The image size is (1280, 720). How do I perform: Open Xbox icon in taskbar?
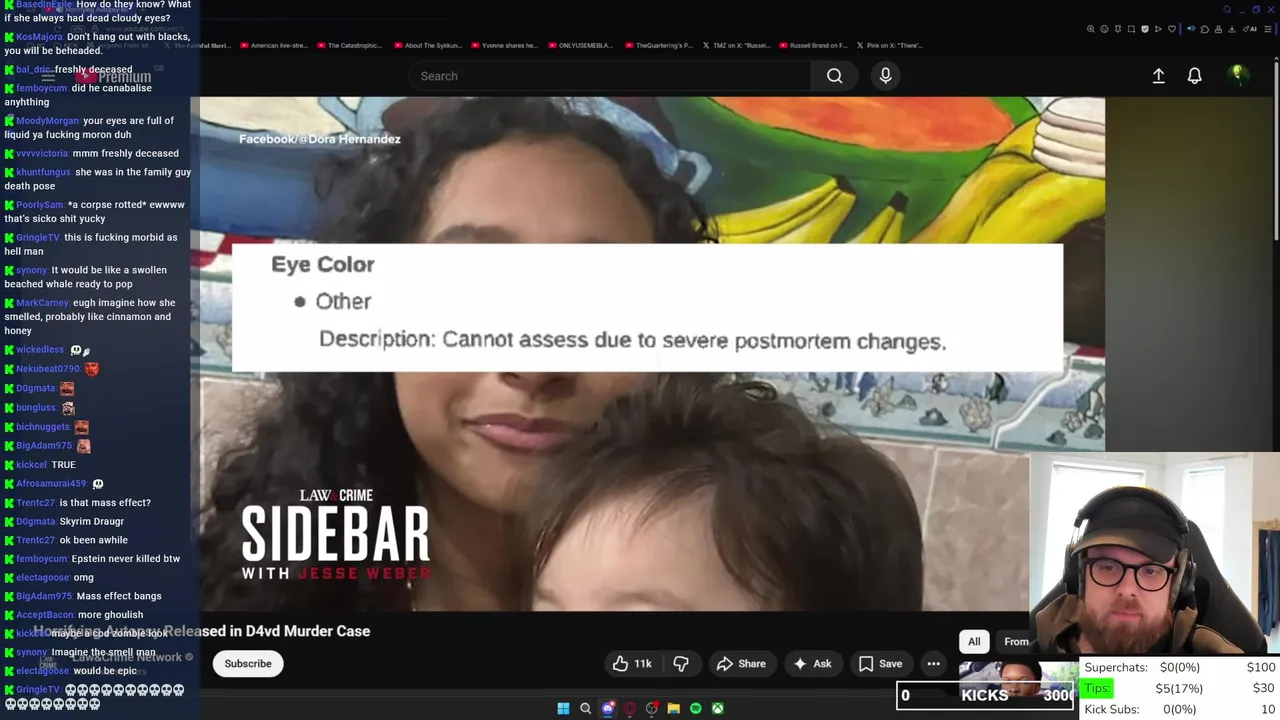[718, 709]
